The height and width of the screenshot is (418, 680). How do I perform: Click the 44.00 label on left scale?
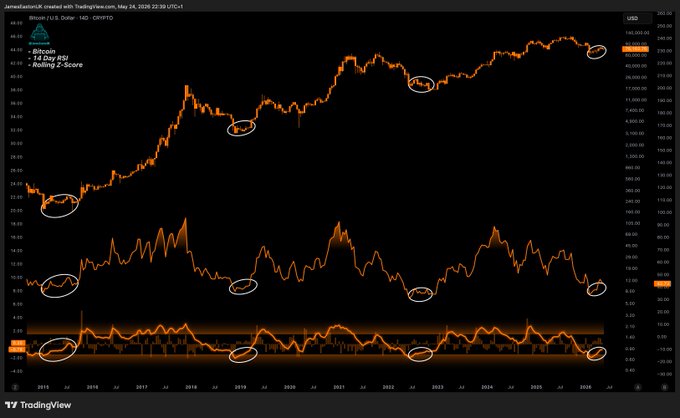[16, 50]
